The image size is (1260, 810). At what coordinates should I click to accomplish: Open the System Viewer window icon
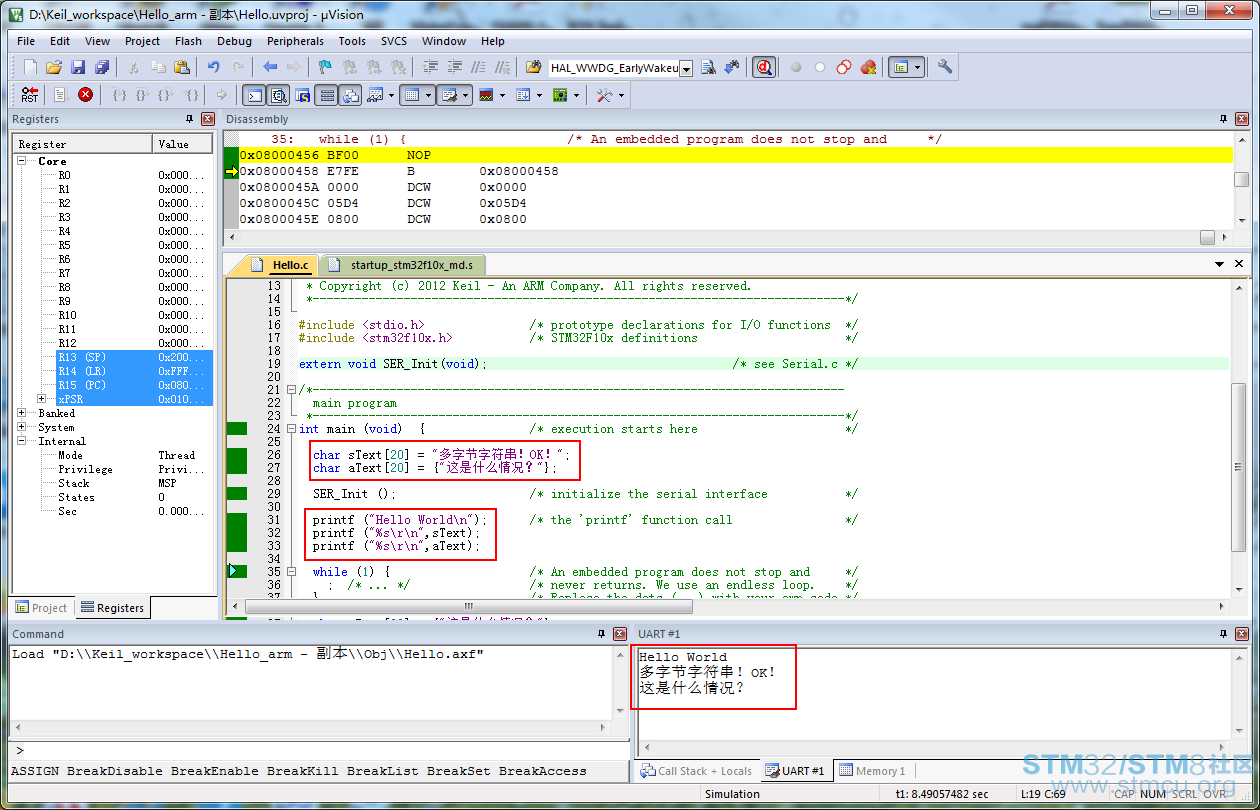pyautogui.click(x=559, y=95)
